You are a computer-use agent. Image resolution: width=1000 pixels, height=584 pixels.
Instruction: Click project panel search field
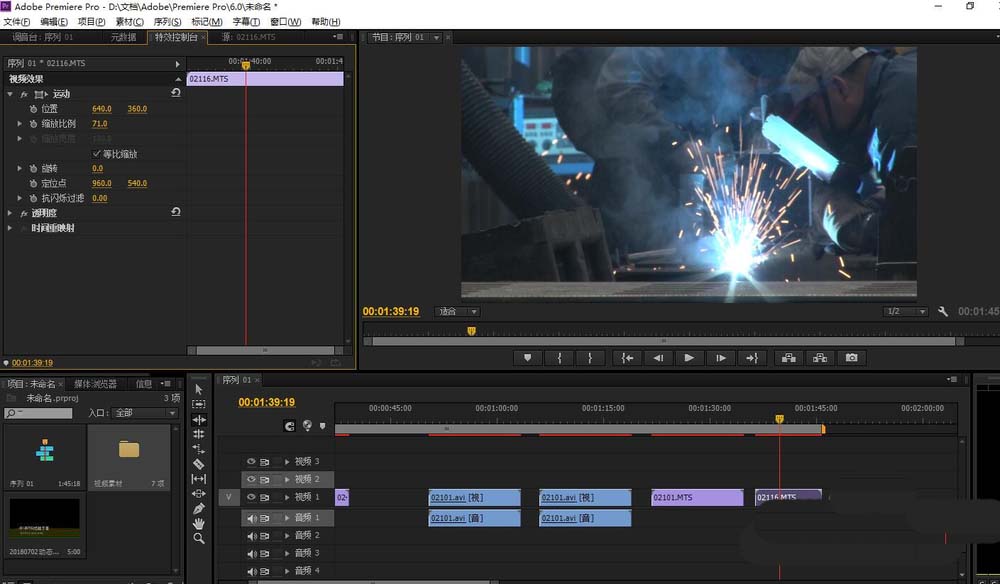coord(38,413)
